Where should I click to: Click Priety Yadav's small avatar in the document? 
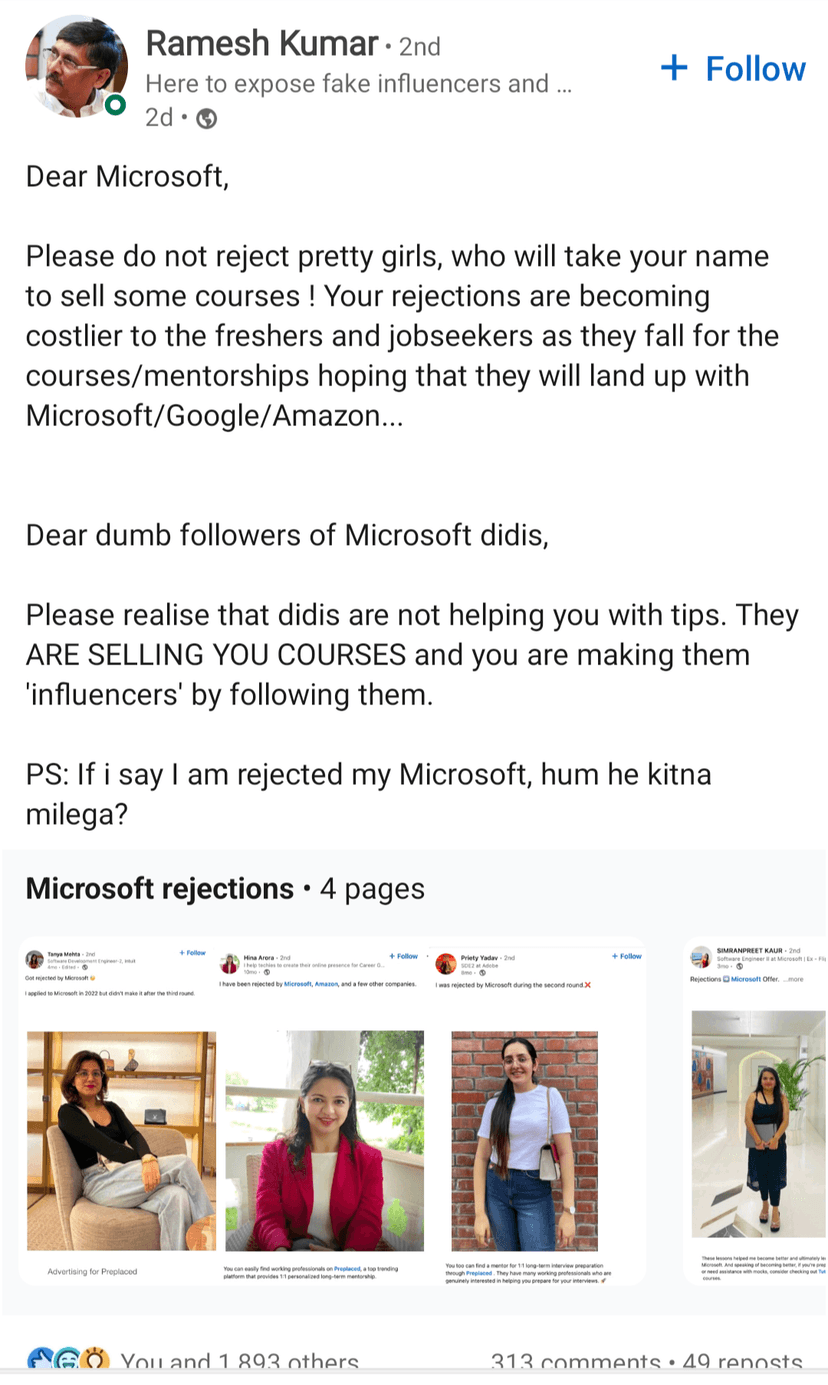[445, 964]
